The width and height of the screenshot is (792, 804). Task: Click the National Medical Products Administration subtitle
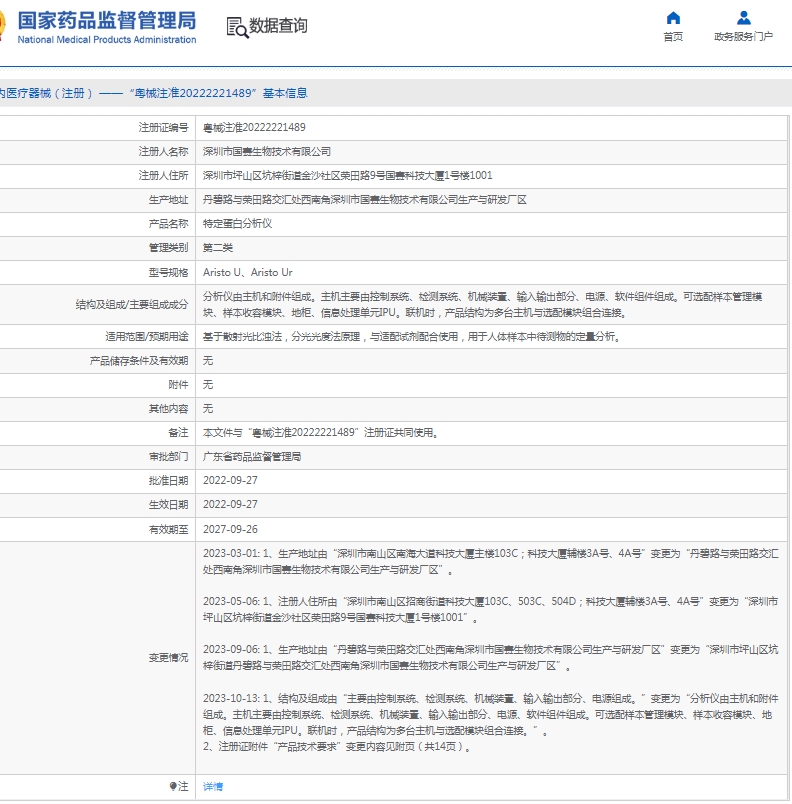click(x=107, y=39)
